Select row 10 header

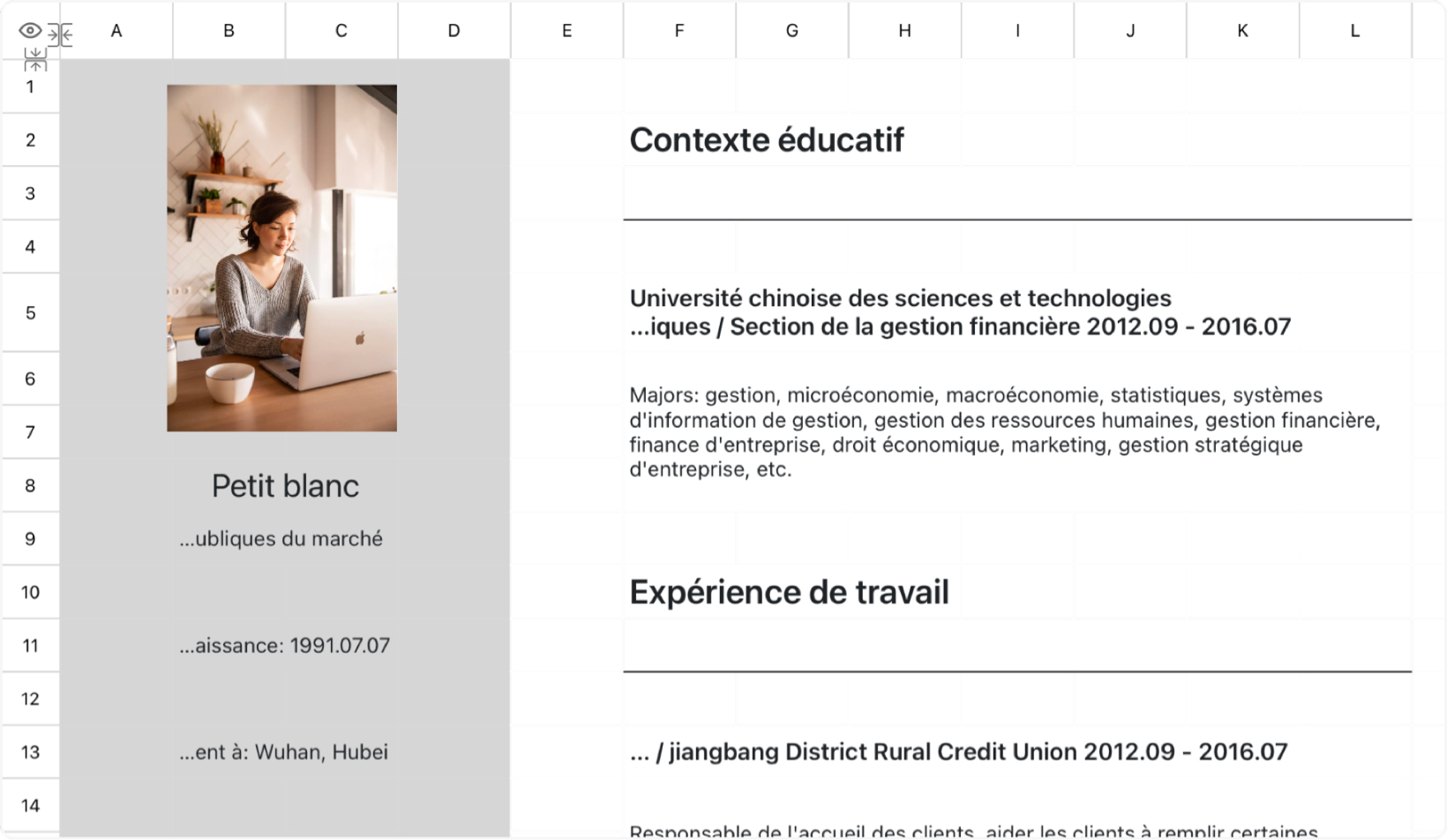point(30,592)
